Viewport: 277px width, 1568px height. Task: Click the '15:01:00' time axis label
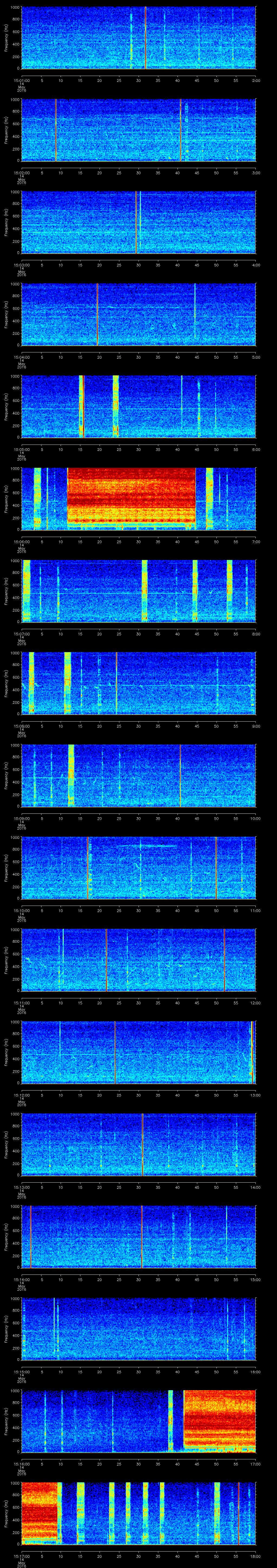[21, 80]
